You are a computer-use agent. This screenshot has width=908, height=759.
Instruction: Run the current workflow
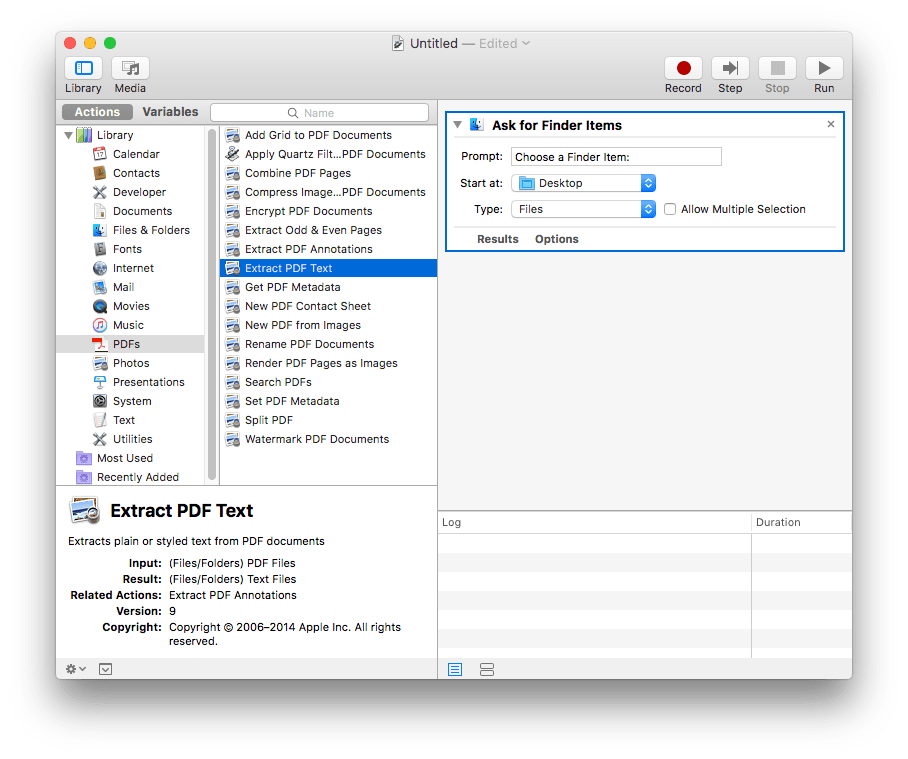[823, 70]
